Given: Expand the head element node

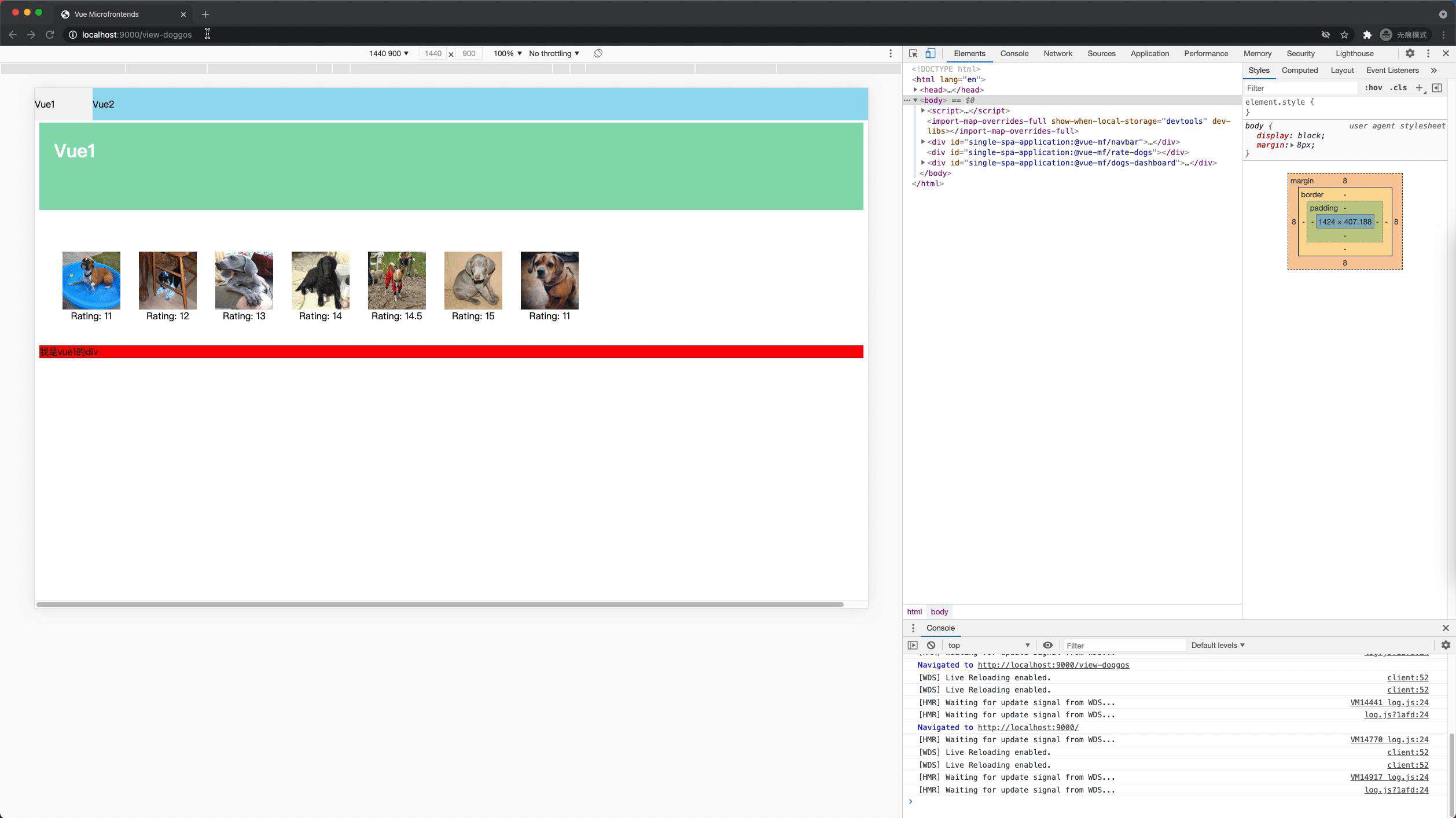Looking at the screenshot, I should click(915, 90).
